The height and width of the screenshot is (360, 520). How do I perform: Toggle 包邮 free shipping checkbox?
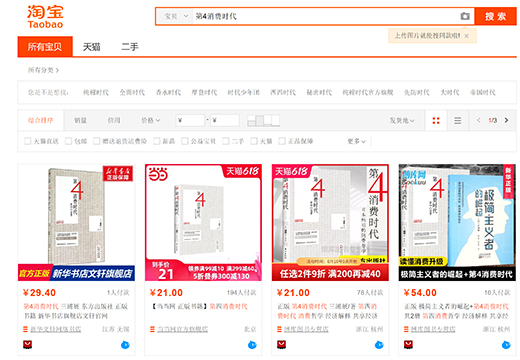coord(68,141)
